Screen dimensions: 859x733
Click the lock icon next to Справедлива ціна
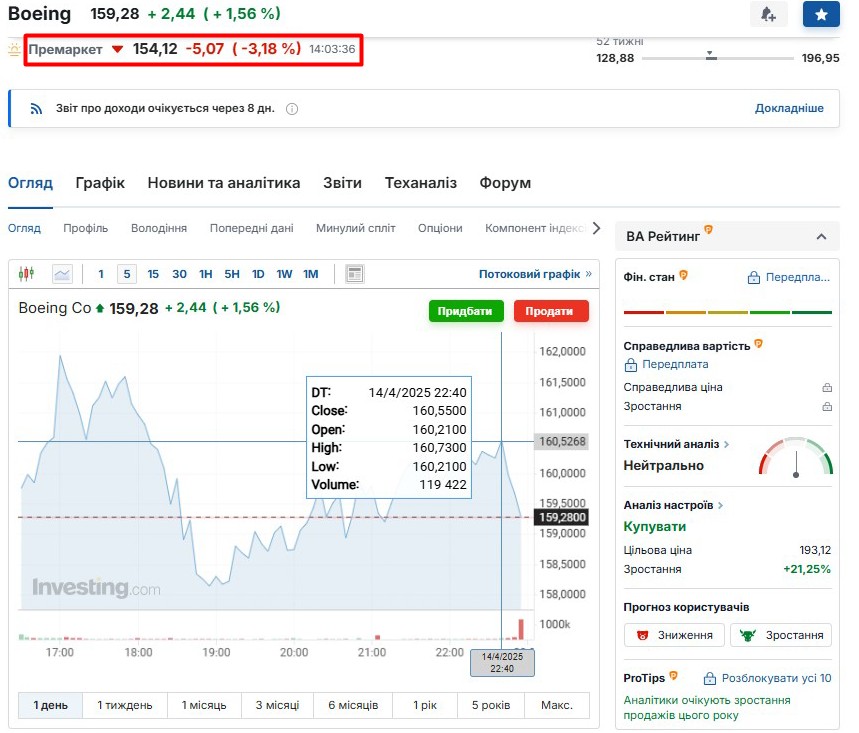coord(826,387)
